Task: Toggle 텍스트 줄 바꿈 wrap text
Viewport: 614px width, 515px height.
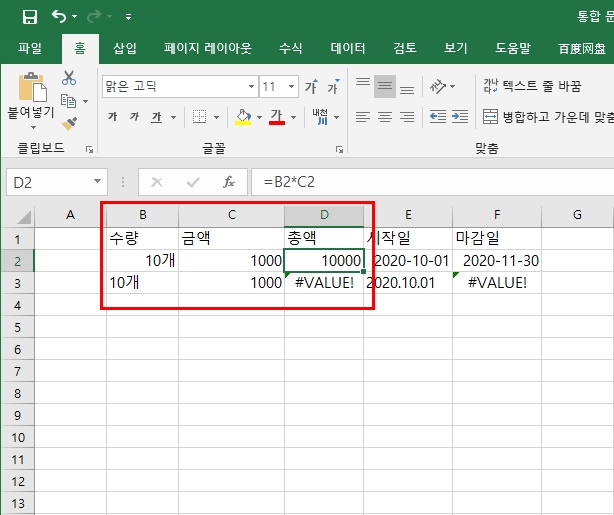Action: (532, 86)
